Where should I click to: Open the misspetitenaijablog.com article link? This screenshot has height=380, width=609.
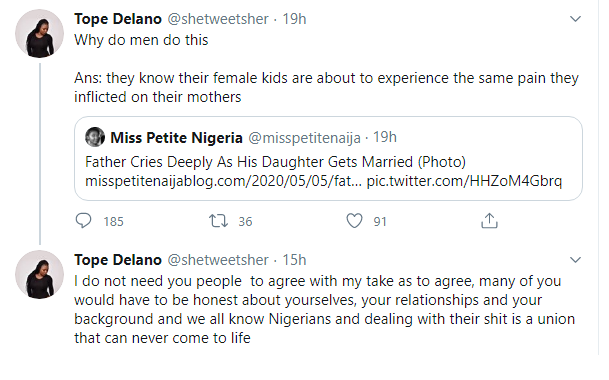223,181
